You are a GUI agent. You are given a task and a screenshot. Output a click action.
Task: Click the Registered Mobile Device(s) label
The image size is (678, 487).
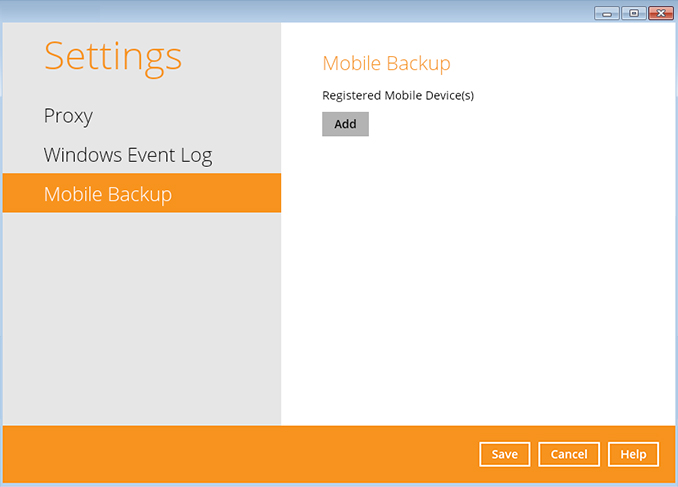click(x=397, y=96)
